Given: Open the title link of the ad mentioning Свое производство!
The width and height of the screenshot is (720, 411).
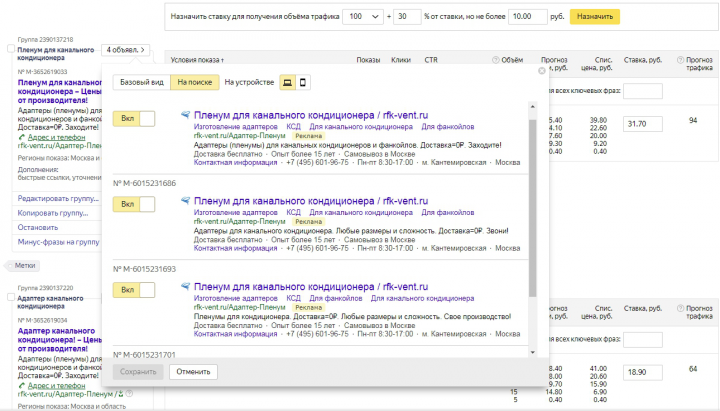Looking at the screenshot, I should coord(311,287).
